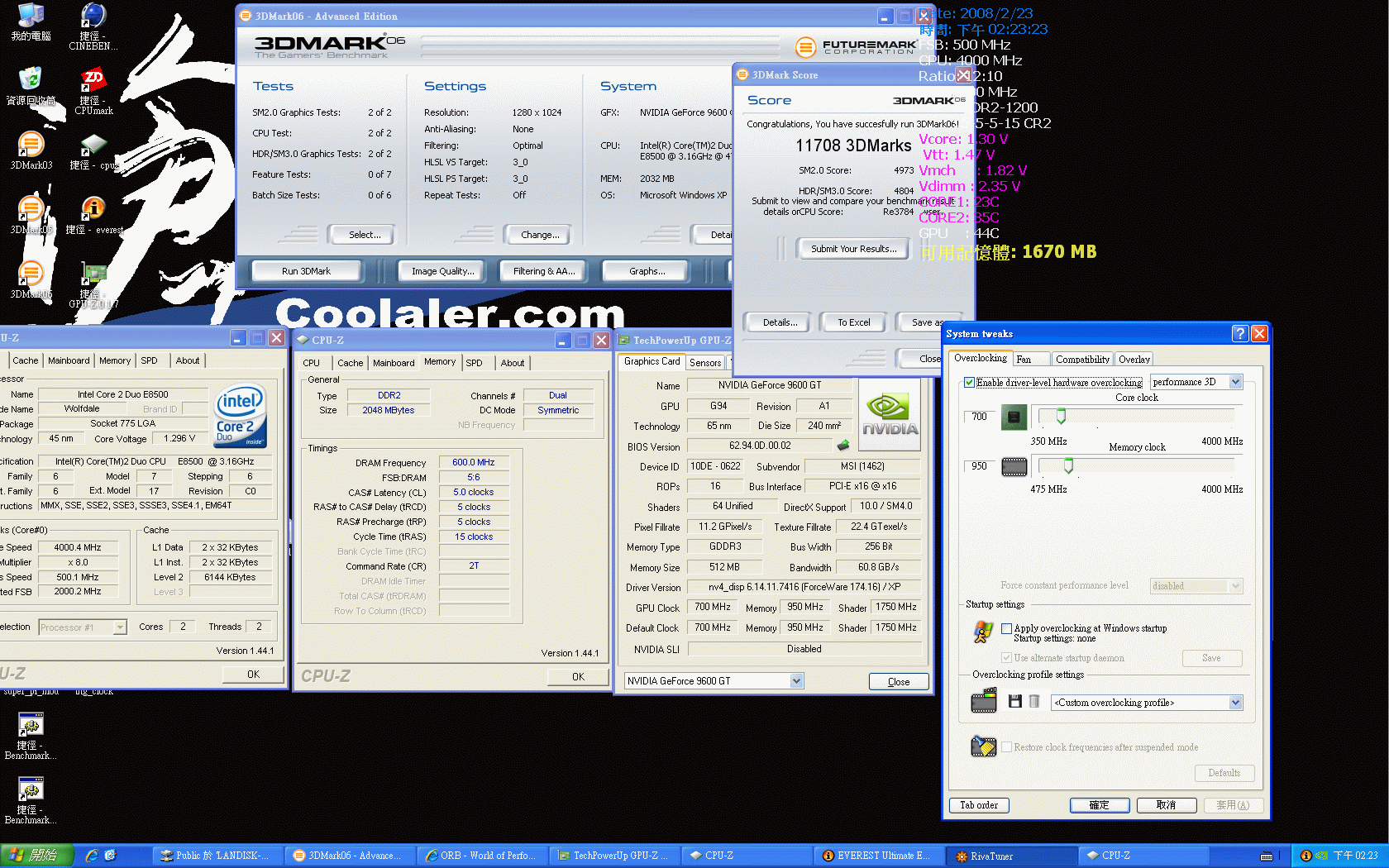
Task: Open the About tab in CPU-Z memory window
Action: coord(513,363)
